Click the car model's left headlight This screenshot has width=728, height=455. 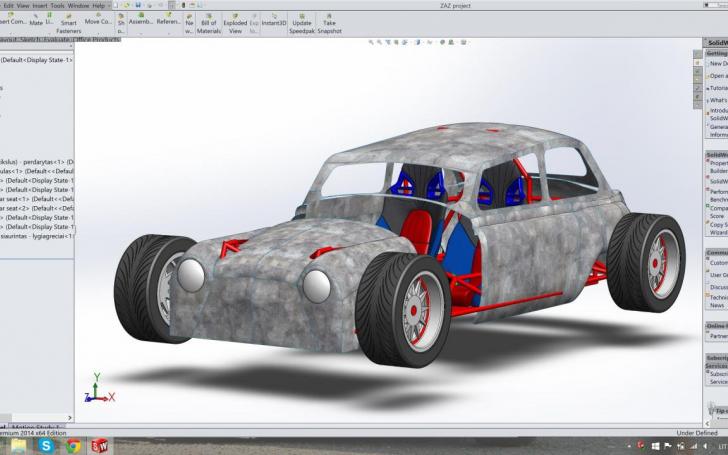(191, 275)
